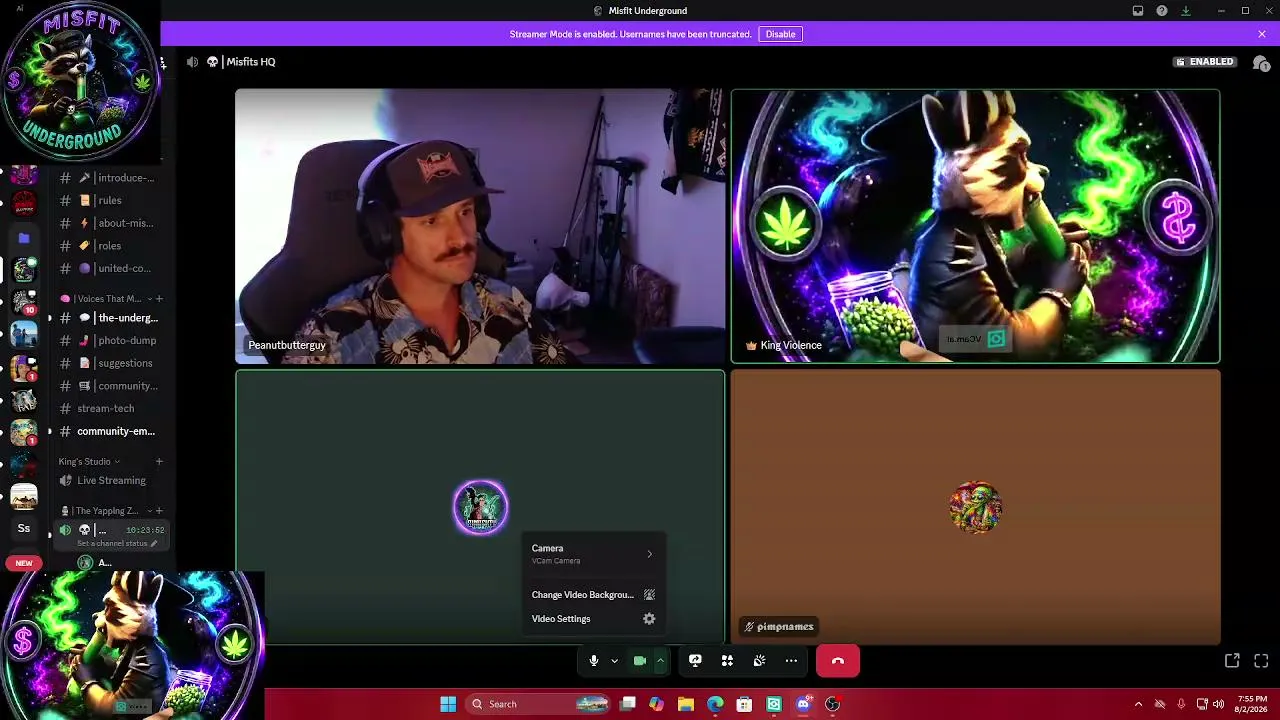Open OBS Studio from the taskbar

tap(832, 704)
